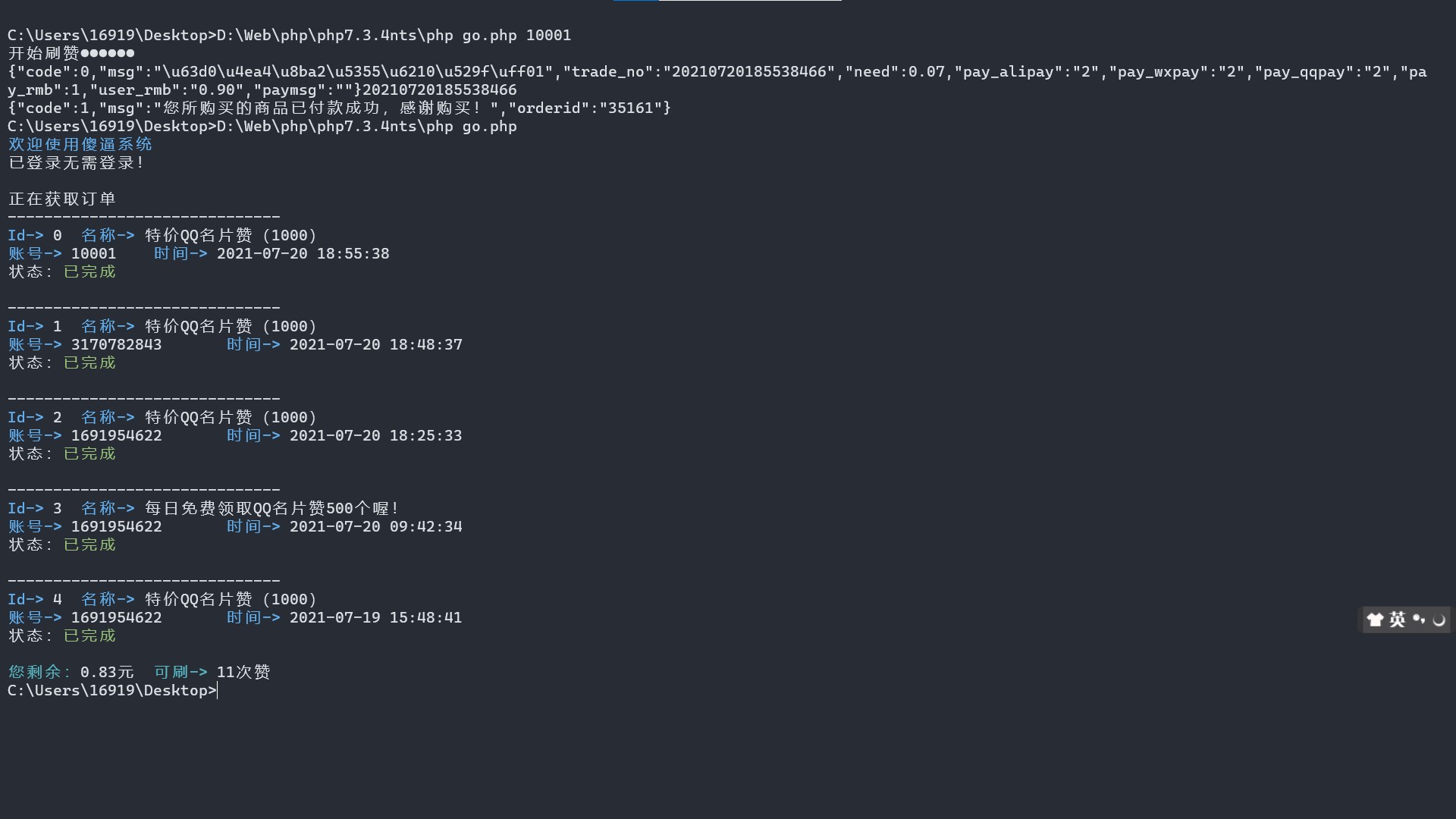The image size is (1456, 819).
Task: Click timestamp 2021-07-19 15:48:41
Action: 375,618
